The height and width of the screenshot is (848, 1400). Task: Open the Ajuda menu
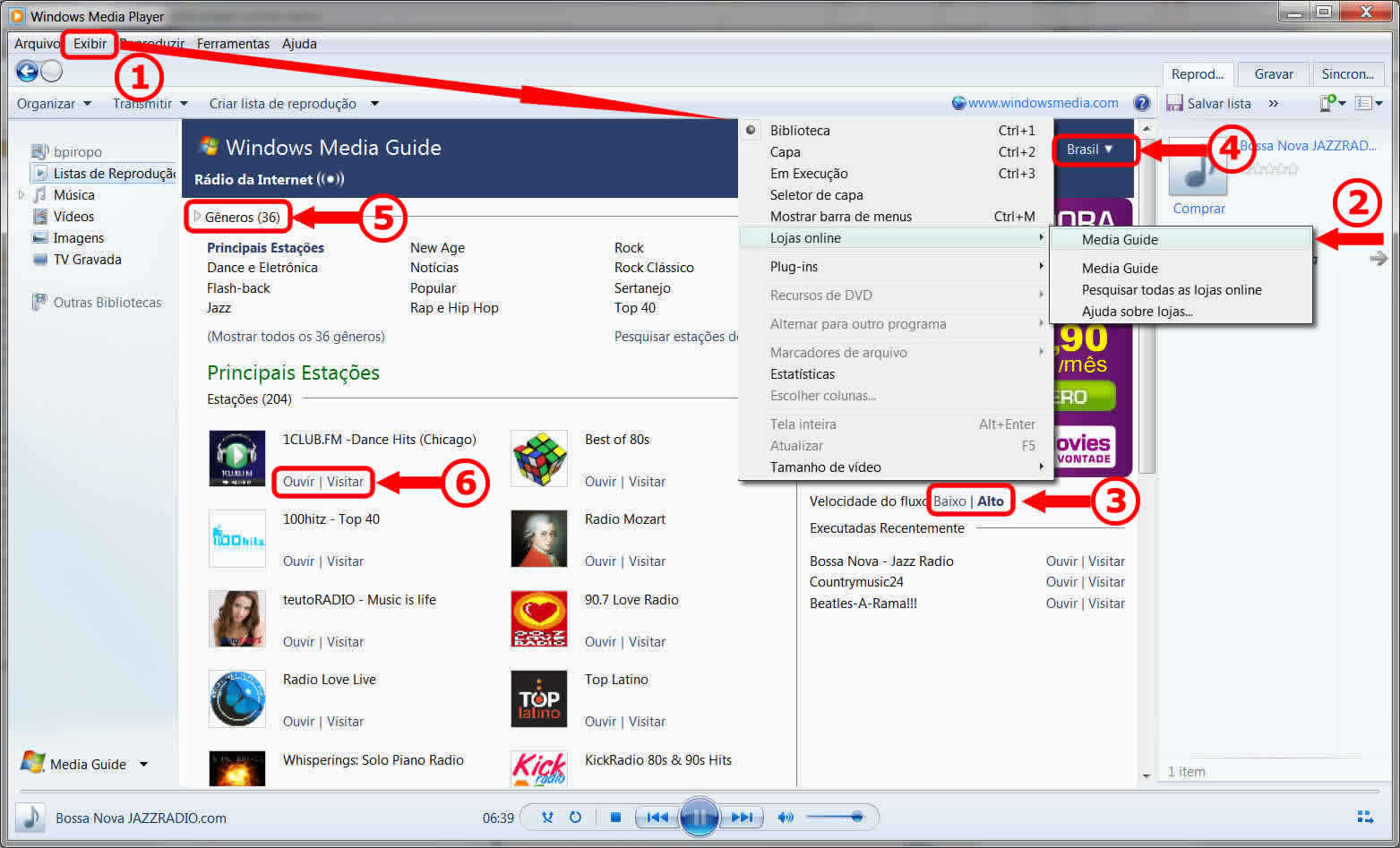click(x=299, y=43)
